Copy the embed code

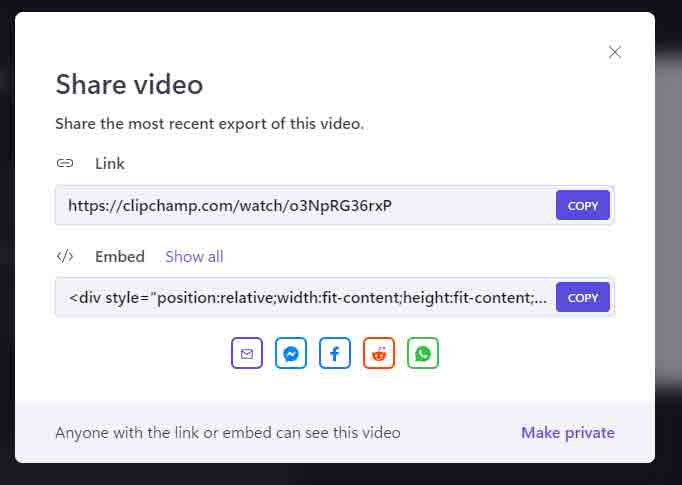click(583, 298)
